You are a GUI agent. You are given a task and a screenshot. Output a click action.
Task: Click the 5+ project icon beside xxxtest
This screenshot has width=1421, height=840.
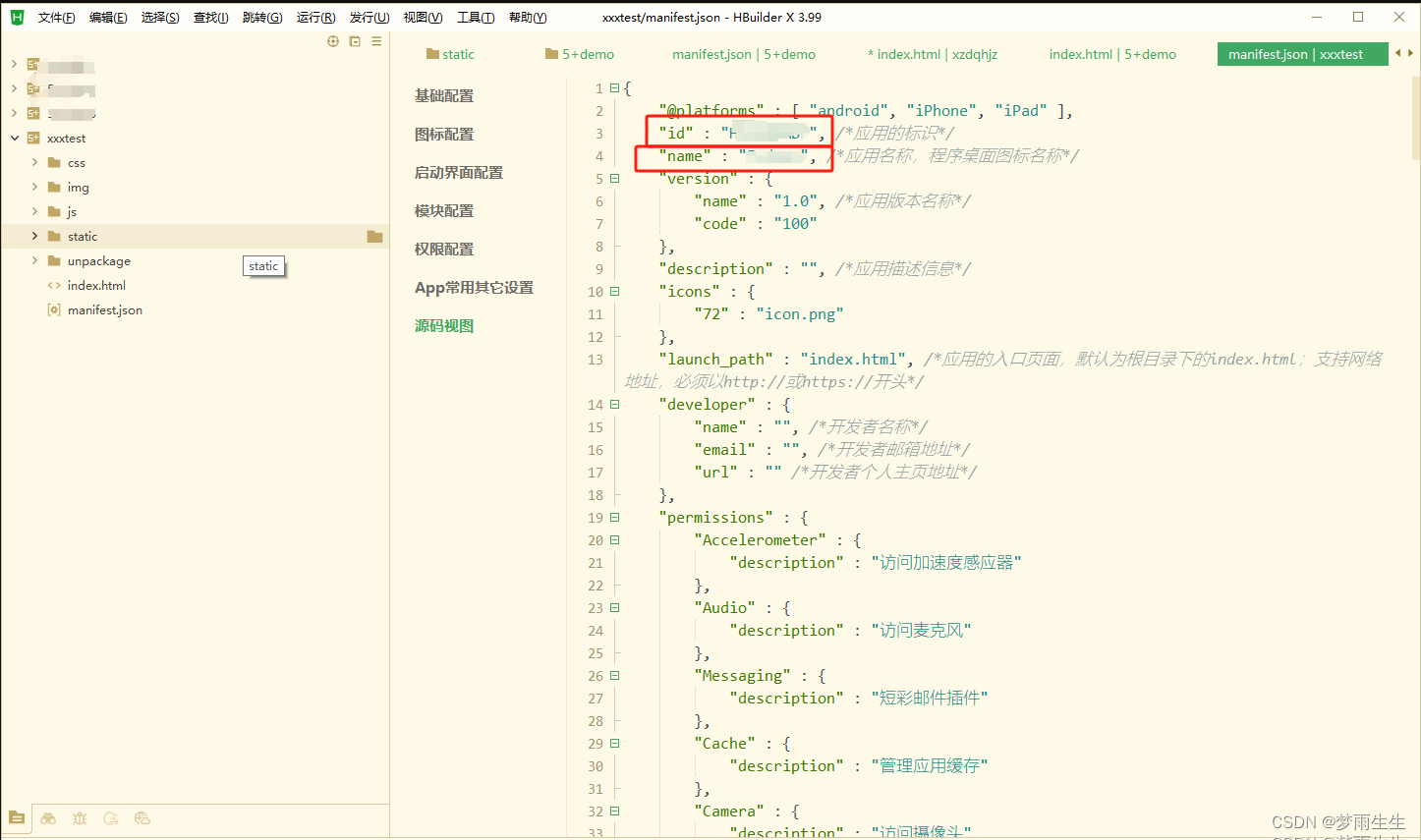33,139
